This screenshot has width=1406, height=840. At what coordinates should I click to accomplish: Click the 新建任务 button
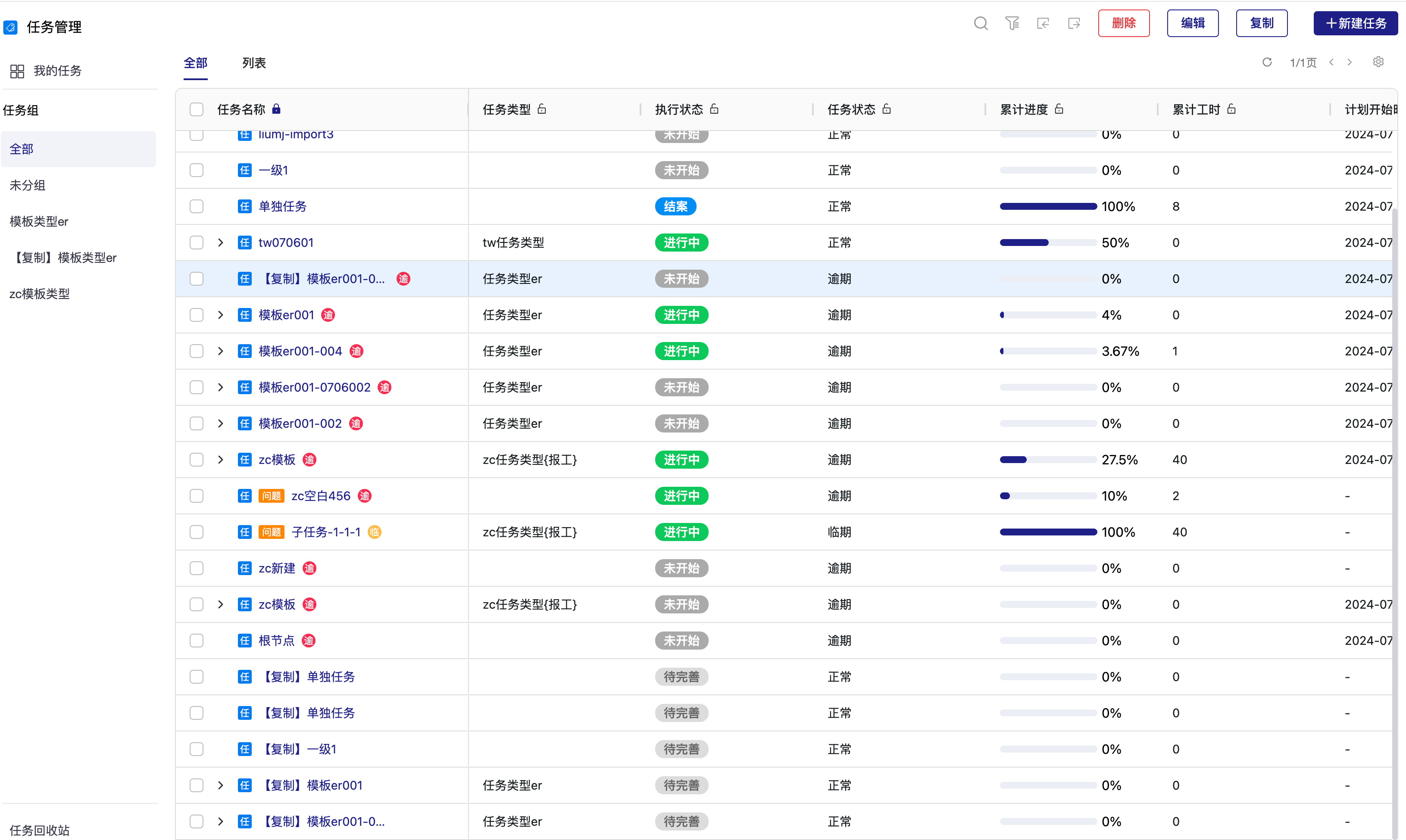click(1355, 23)
